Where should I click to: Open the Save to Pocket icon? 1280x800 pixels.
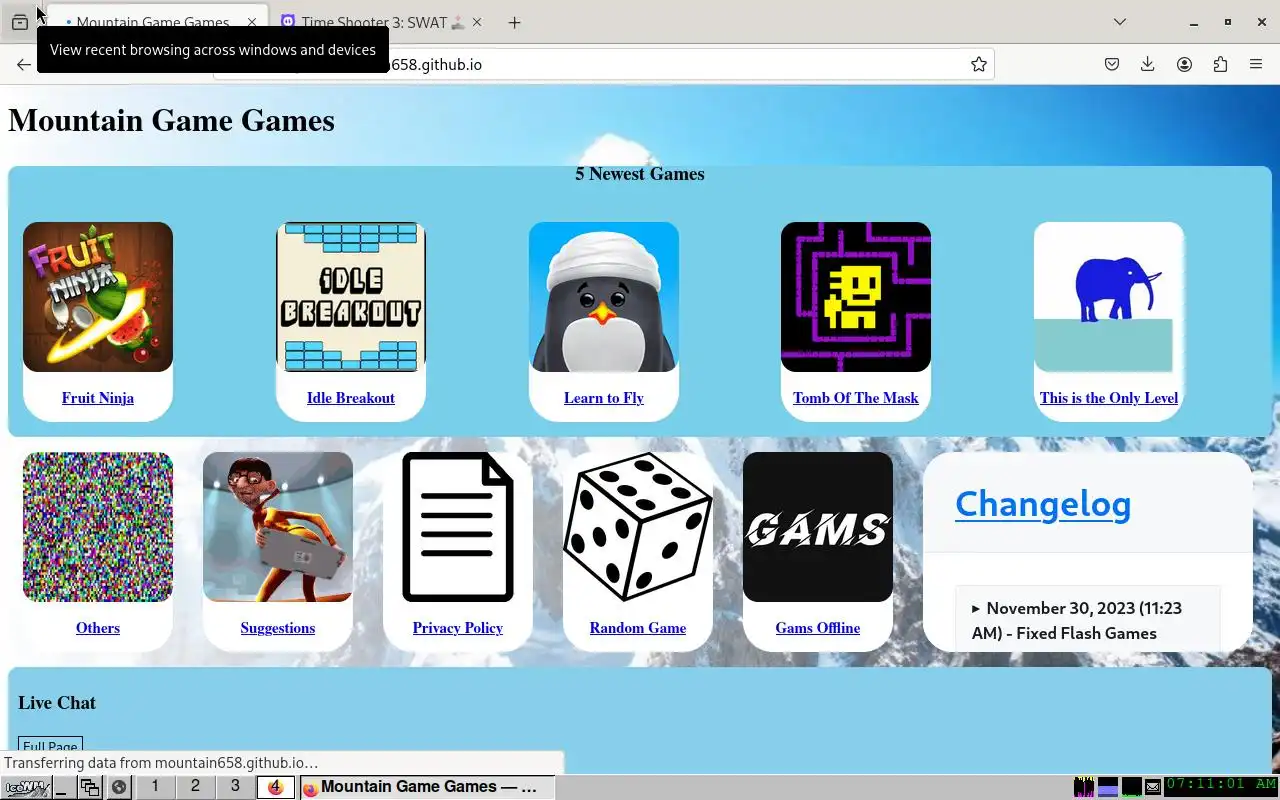[x=1112, y=64]
